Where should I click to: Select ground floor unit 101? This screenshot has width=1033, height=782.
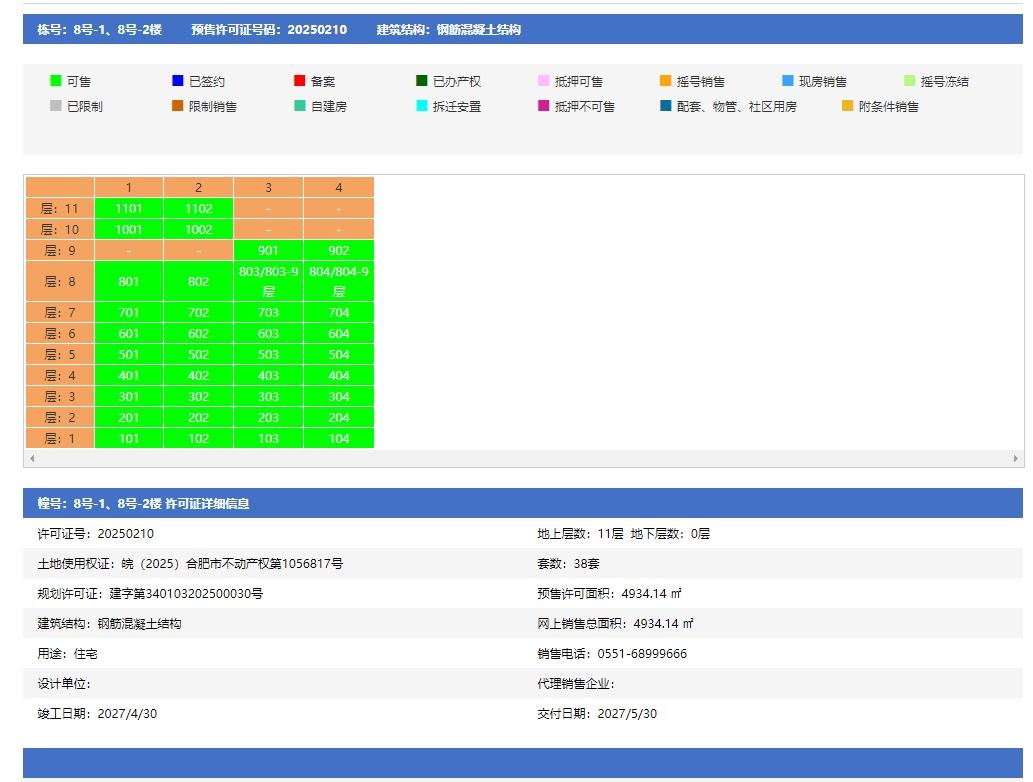point(128,439)
